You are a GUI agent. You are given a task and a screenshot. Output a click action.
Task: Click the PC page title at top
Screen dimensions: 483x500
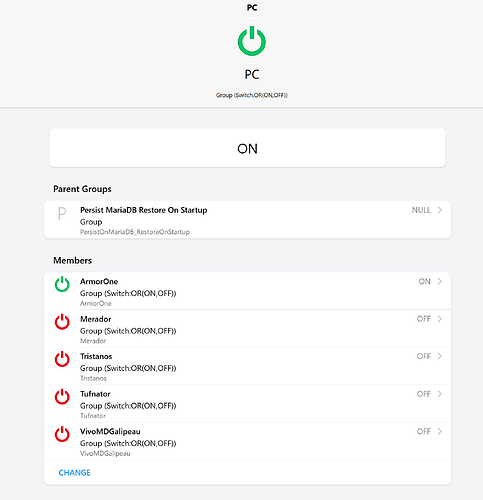pyautogui.click(x=252, y=7)
